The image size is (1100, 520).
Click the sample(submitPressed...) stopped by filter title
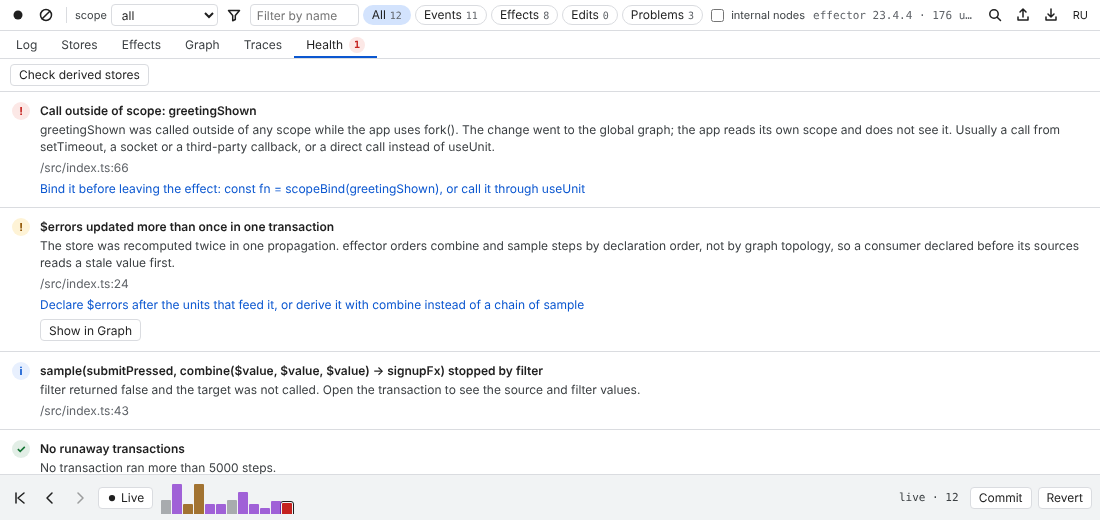[292, 371]
